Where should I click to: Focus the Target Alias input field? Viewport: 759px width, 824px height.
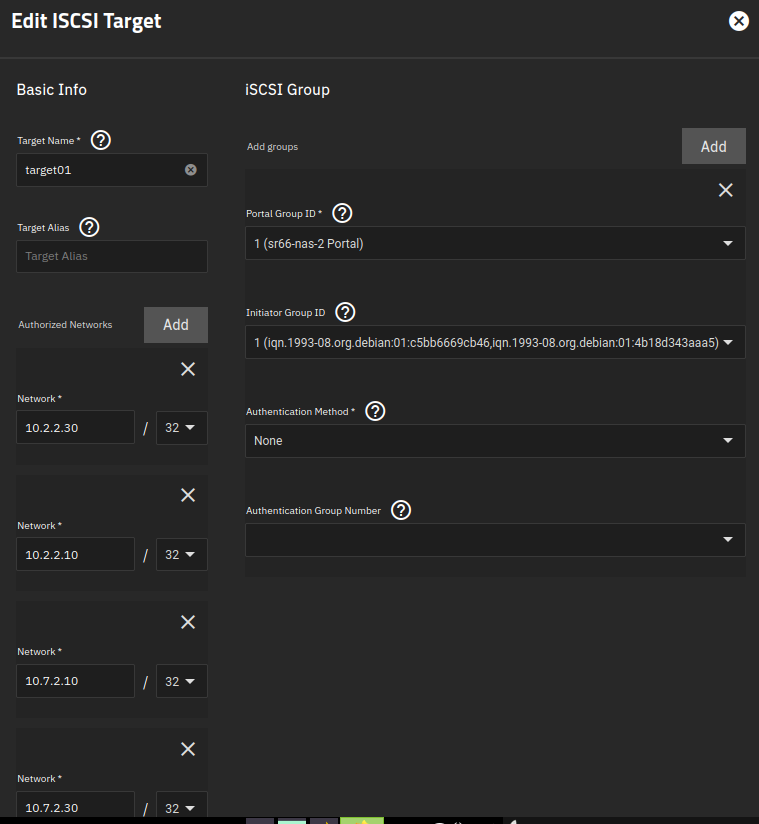point(111,256)
